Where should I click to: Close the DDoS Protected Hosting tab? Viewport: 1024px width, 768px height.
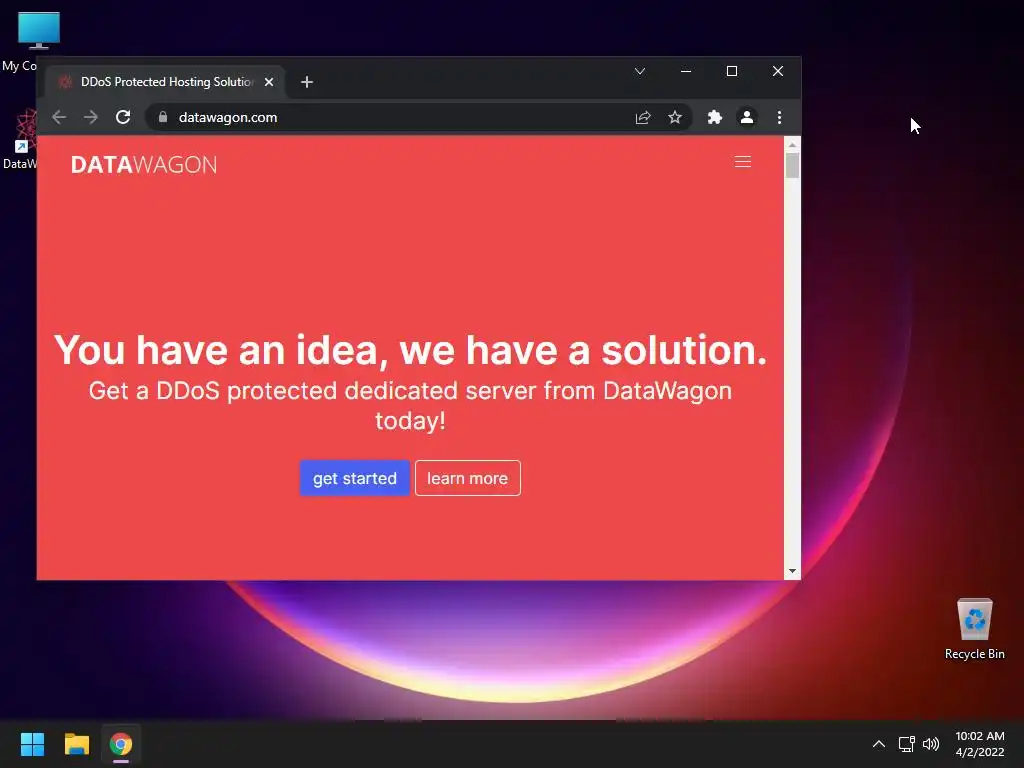coord(268,82)
